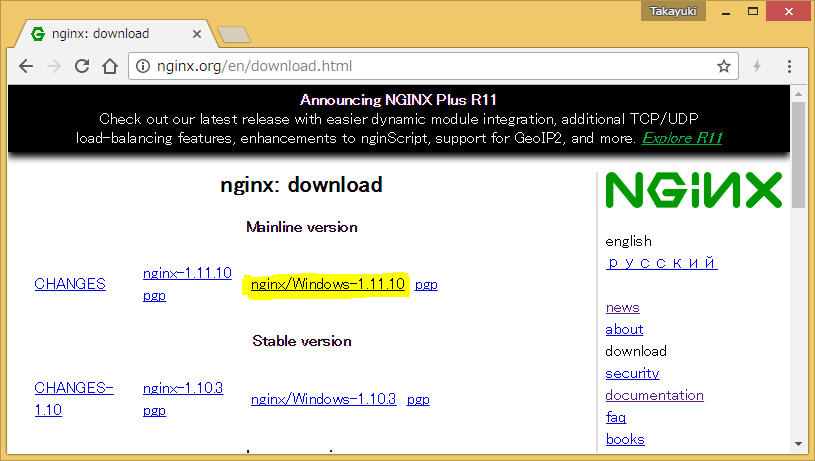The height and width of the screenshot is (461, 815).
Task: Switch to русский language link
Action: point(662,263)
